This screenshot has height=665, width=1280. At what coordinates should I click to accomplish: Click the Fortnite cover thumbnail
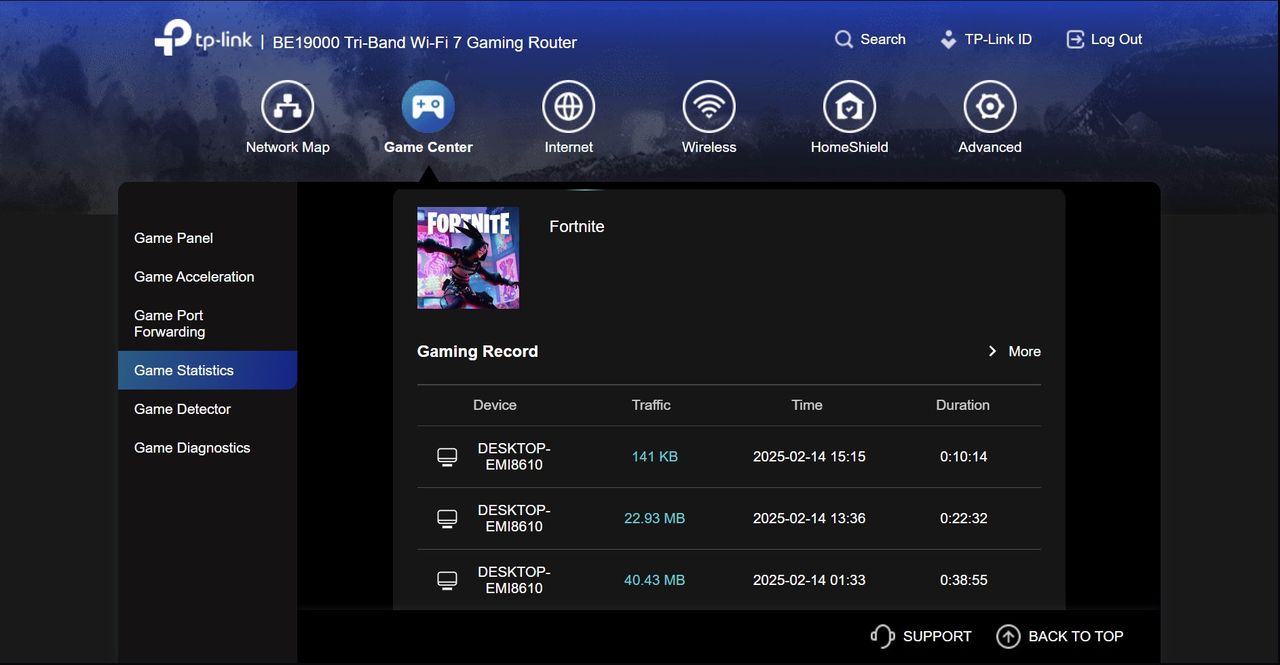(x=468, y=258)
